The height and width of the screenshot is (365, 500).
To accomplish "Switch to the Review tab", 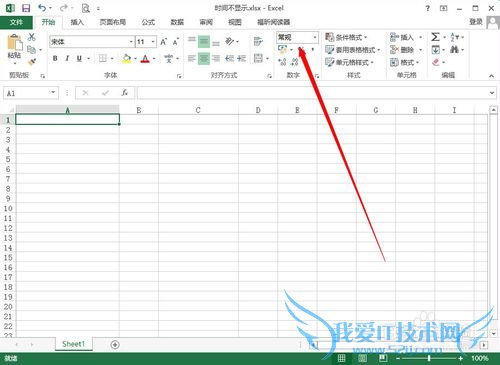I will pos(206,22).
